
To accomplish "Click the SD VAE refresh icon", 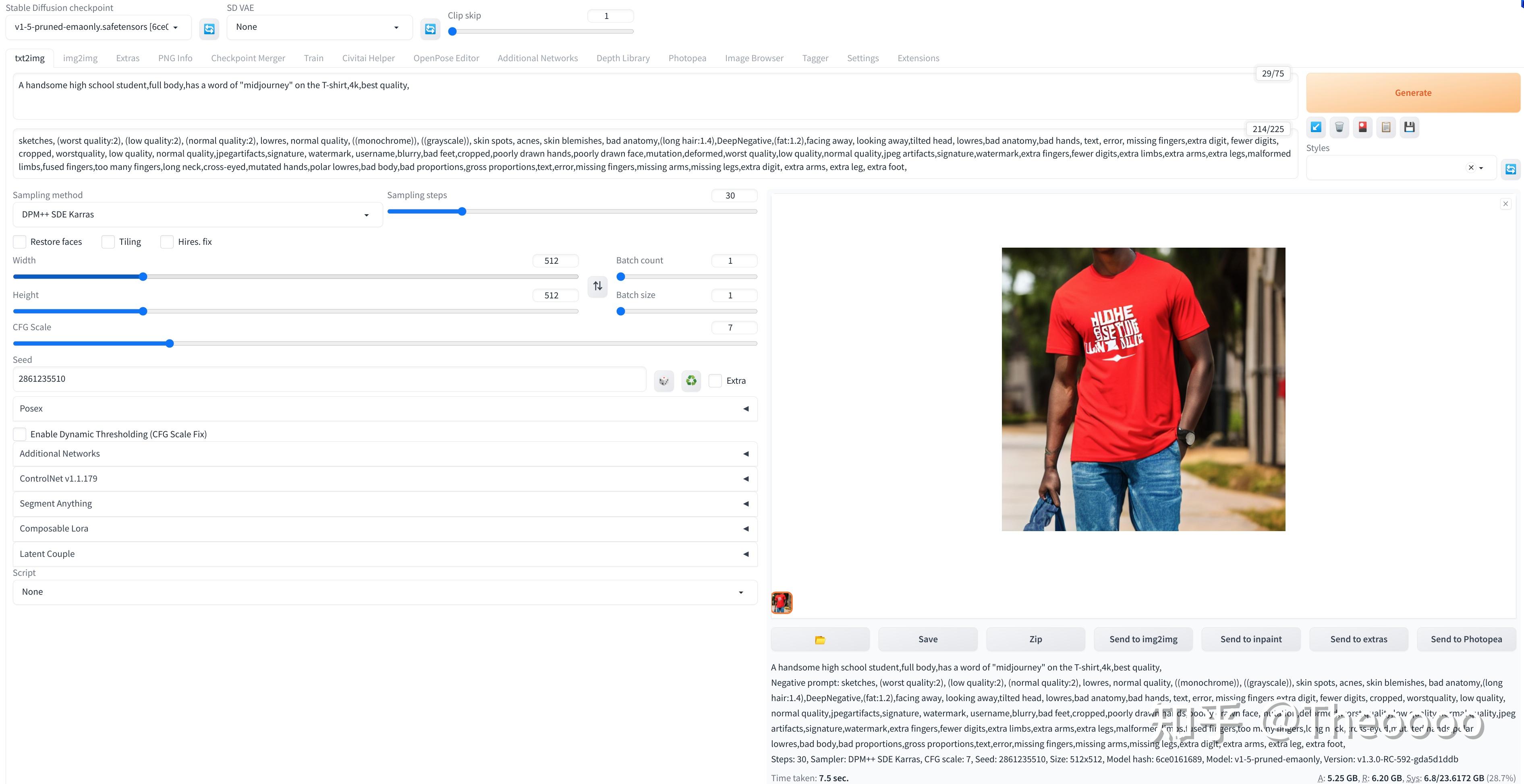I will (x=430, y=28).
